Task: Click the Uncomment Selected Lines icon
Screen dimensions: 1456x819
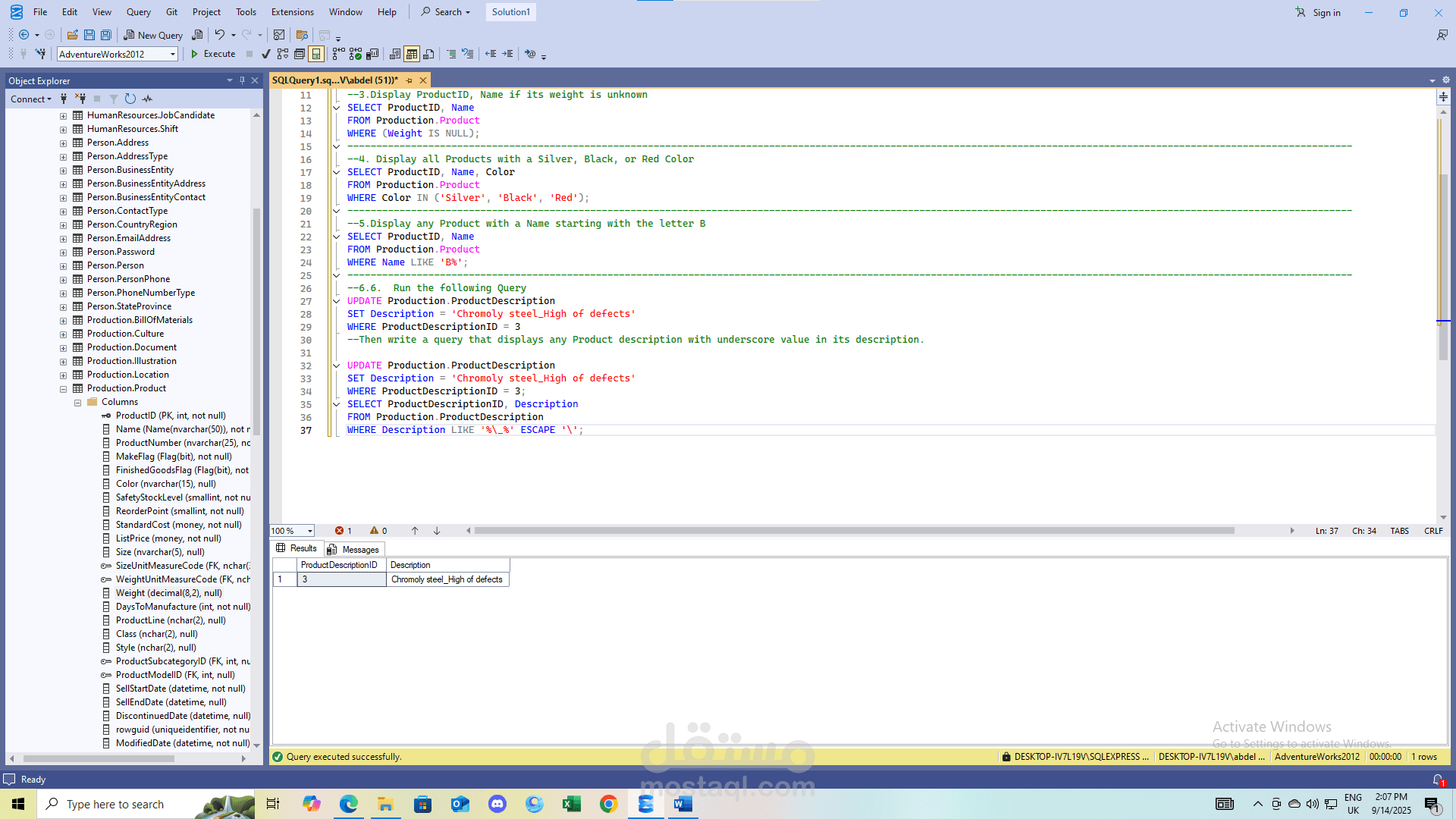Action: pos(468,54)
